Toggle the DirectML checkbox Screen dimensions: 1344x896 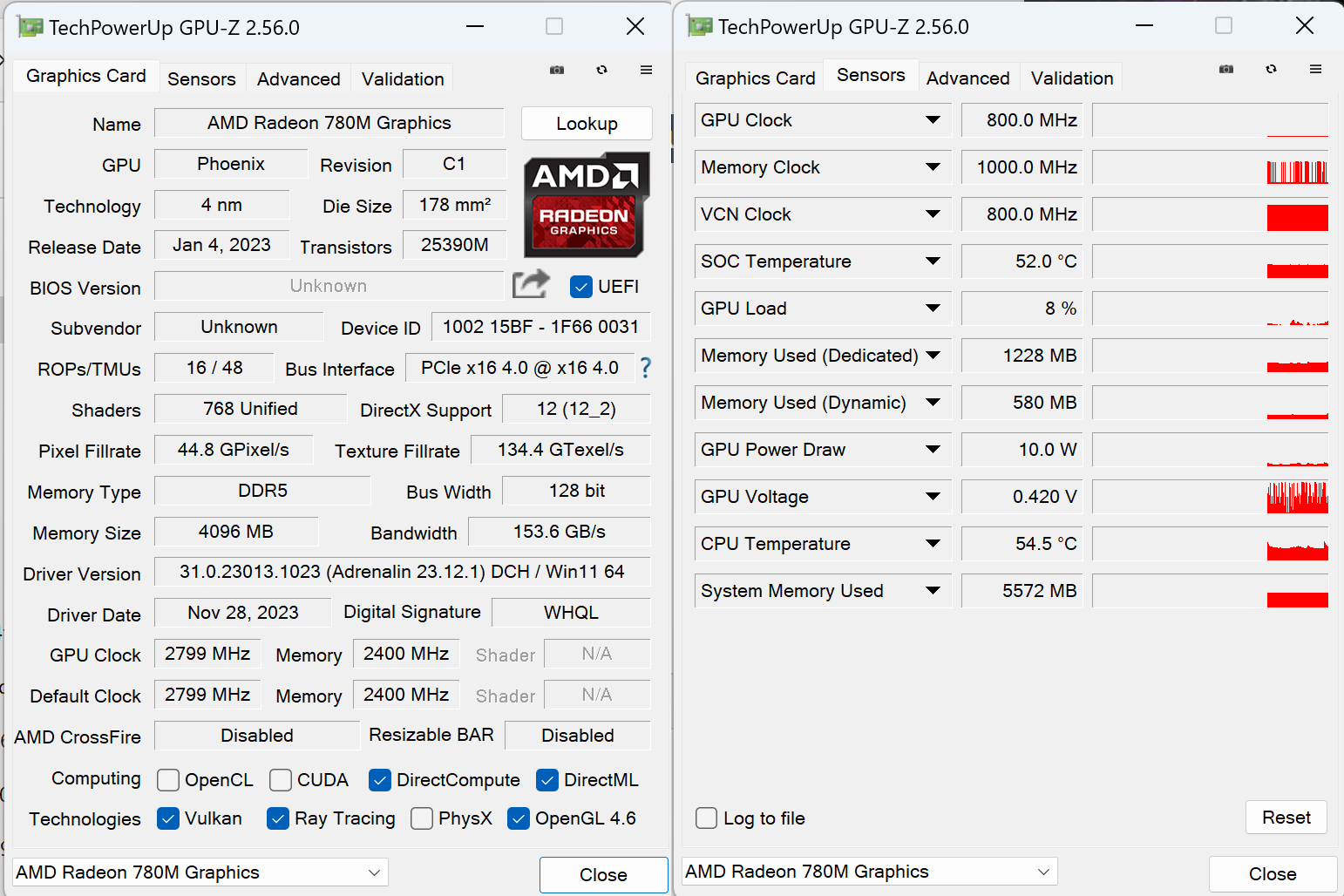pyautogui.click(x=547, y=780)
